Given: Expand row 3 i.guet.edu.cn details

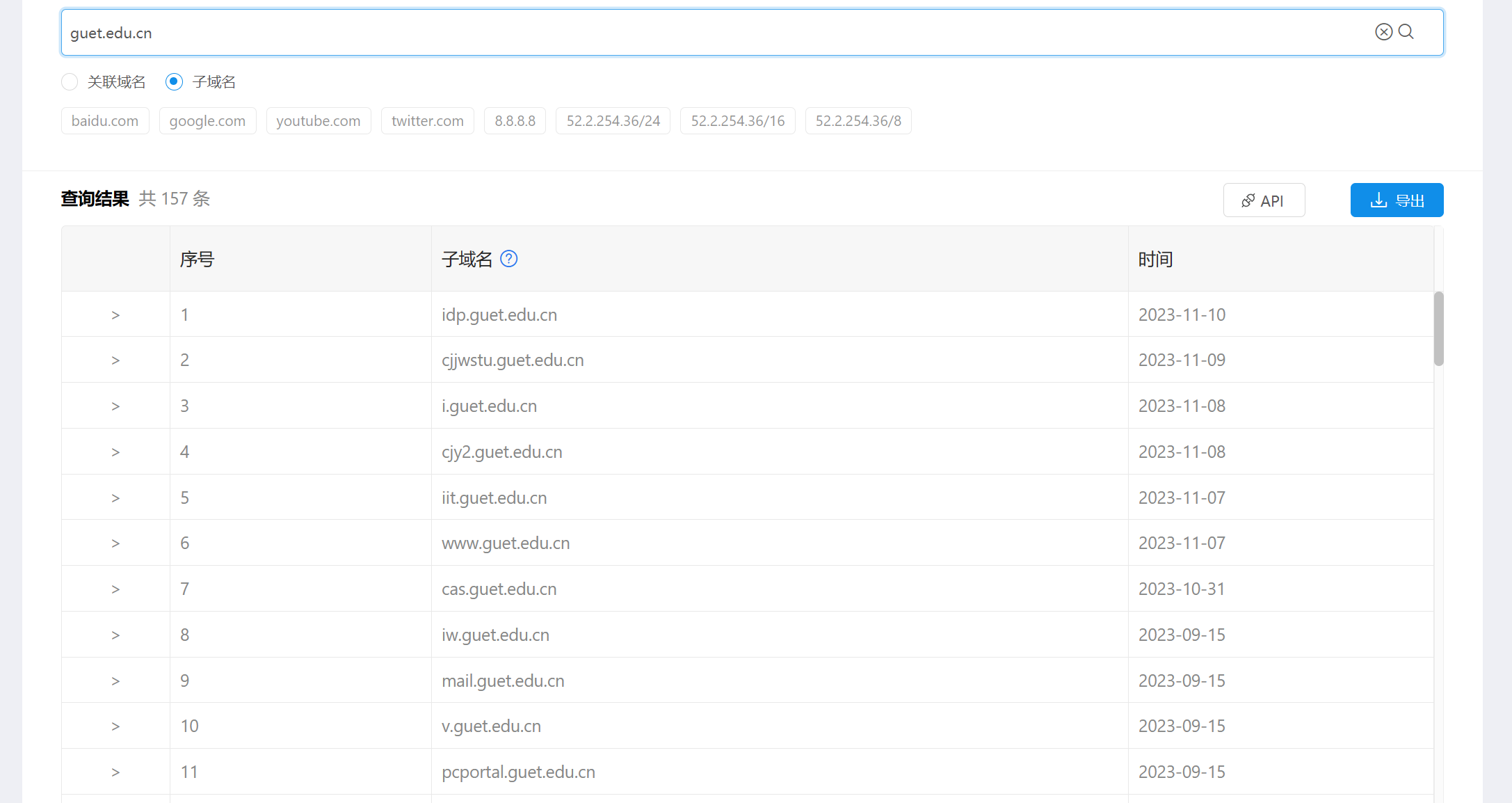Looking at the screenshot, I should 115,406.
